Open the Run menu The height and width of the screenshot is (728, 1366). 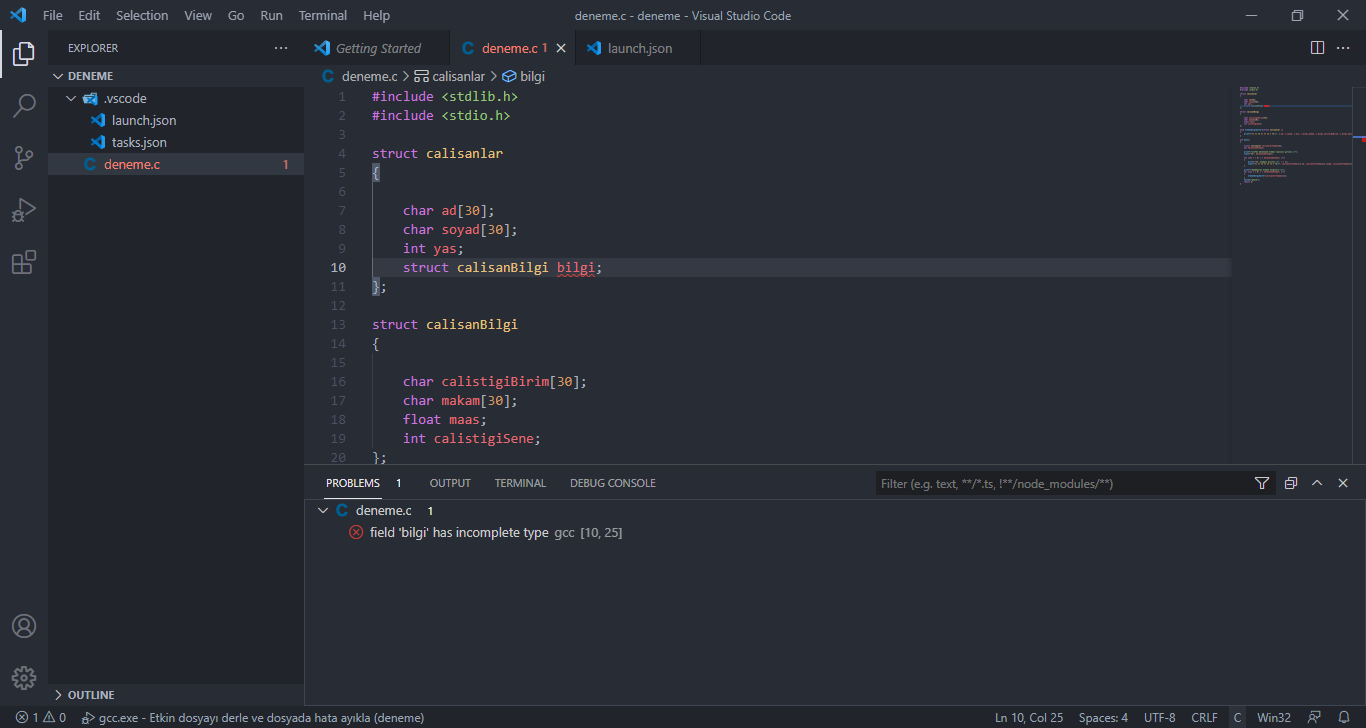pyautogui.click(x=271, y=15)
